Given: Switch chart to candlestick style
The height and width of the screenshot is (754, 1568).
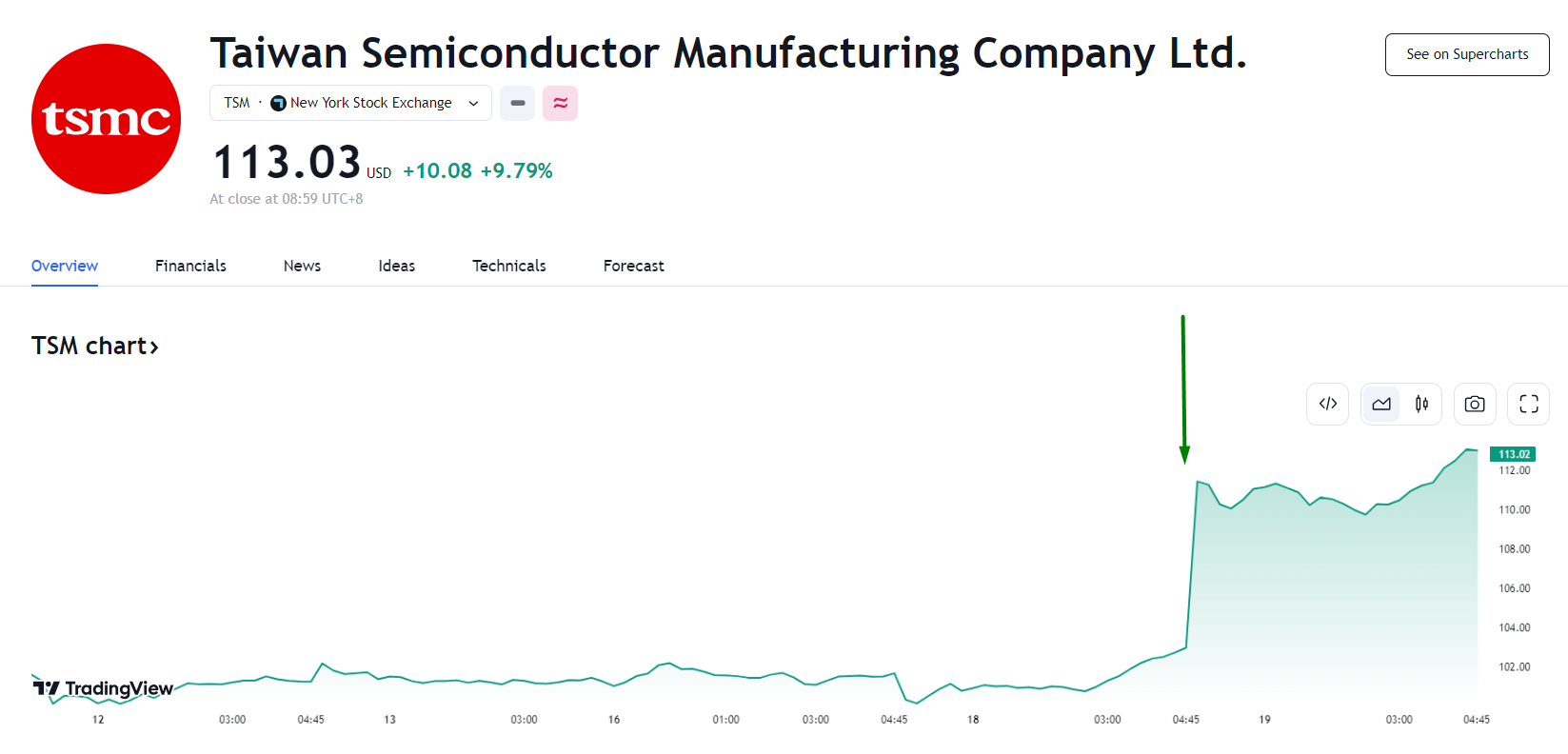Looking at the screenshot, I should pos(1421,404).
